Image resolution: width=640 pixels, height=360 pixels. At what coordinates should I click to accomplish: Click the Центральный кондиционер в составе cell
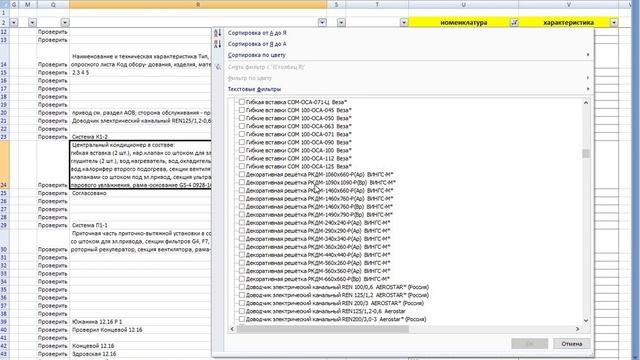click(141, 165)
